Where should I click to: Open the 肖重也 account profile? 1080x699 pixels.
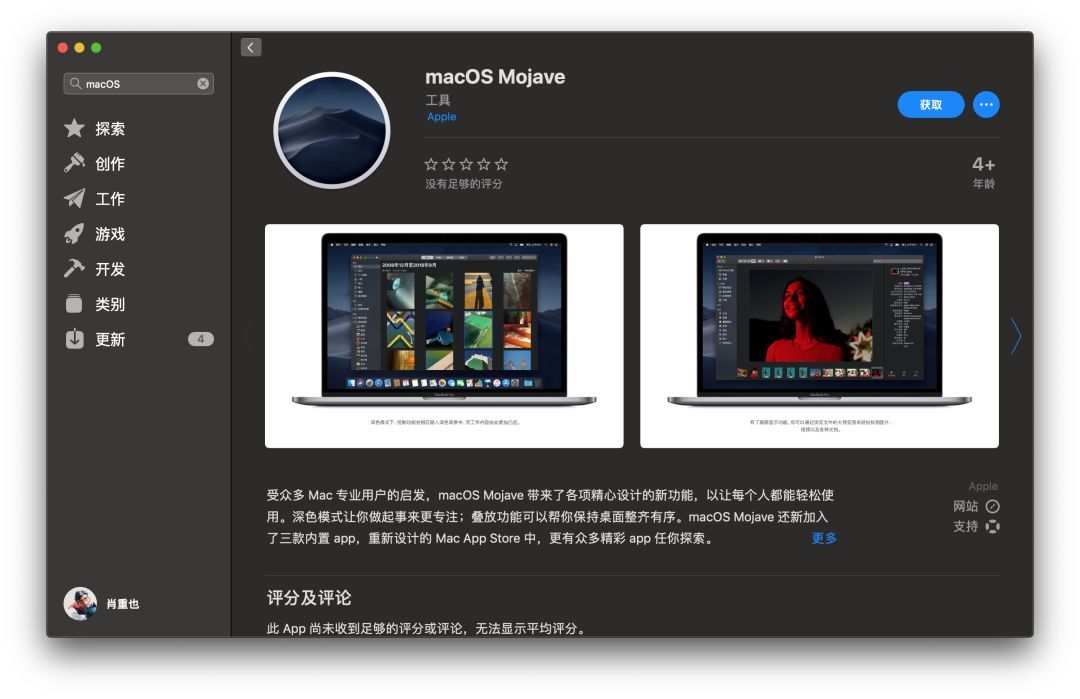(102, 603)
